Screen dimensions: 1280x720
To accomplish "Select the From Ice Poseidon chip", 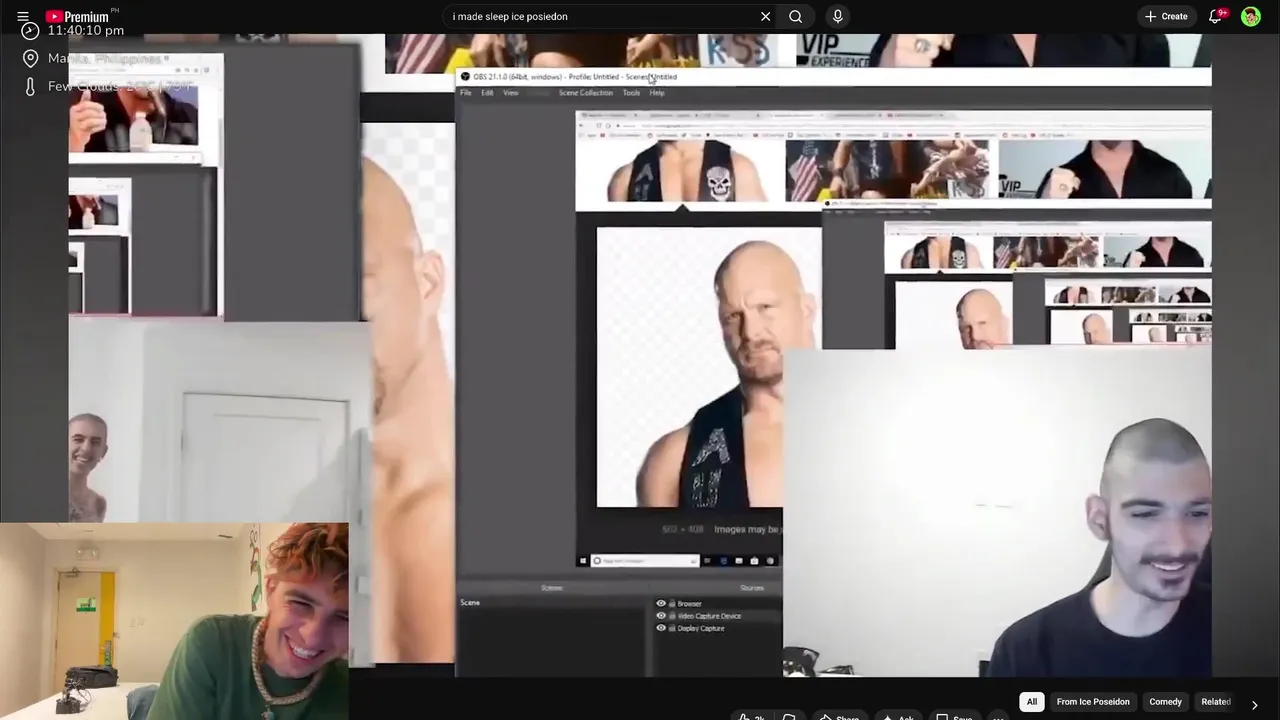I will click(x=1093, y=702).
